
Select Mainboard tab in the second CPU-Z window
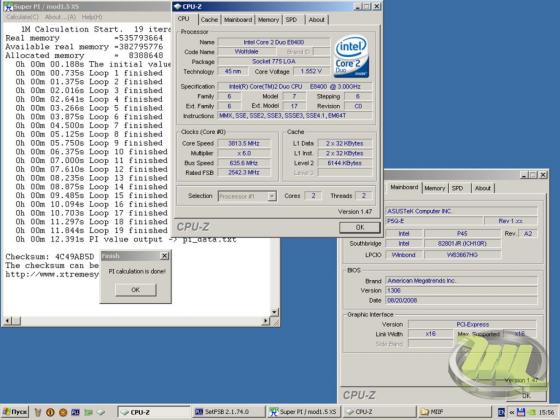coord(404,187)
